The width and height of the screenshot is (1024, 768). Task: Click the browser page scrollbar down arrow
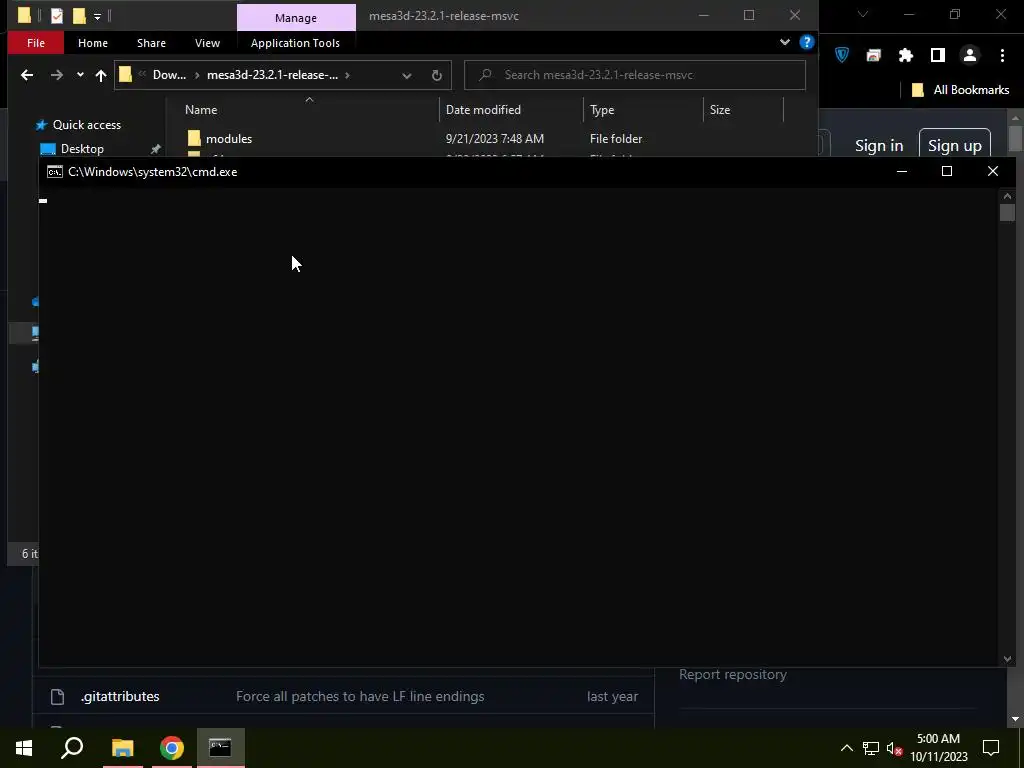(x=1015, y=719)
